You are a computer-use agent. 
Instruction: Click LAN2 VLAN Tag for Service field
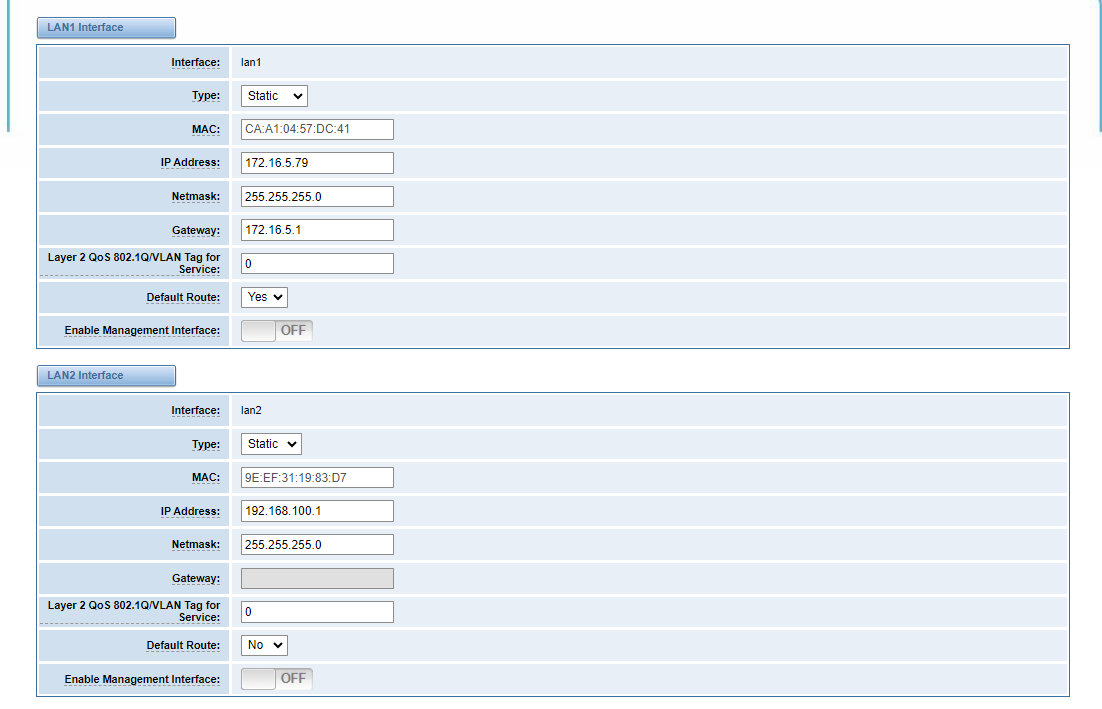(317, 611)
